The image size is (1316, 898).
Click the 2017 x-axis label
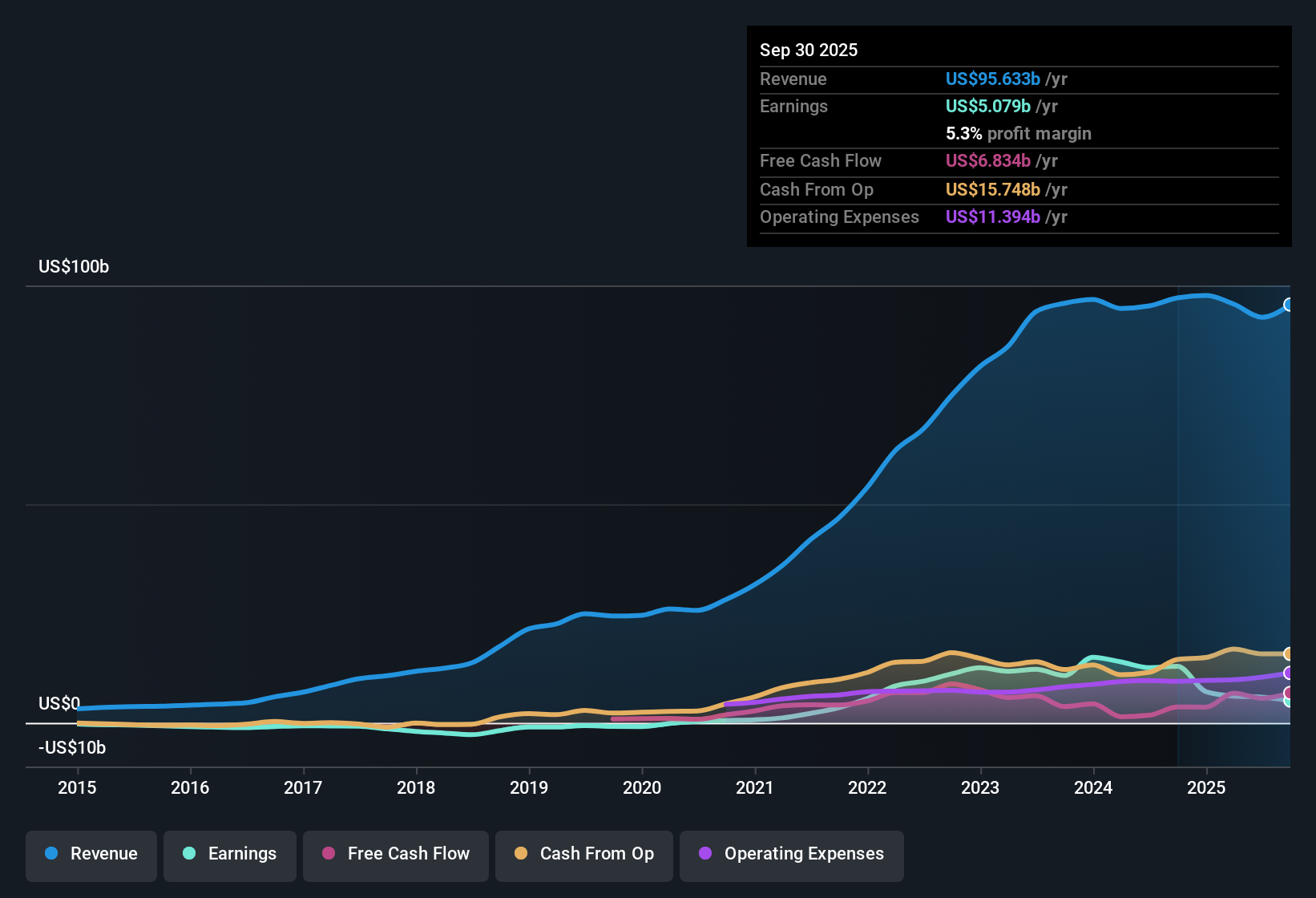303,788
